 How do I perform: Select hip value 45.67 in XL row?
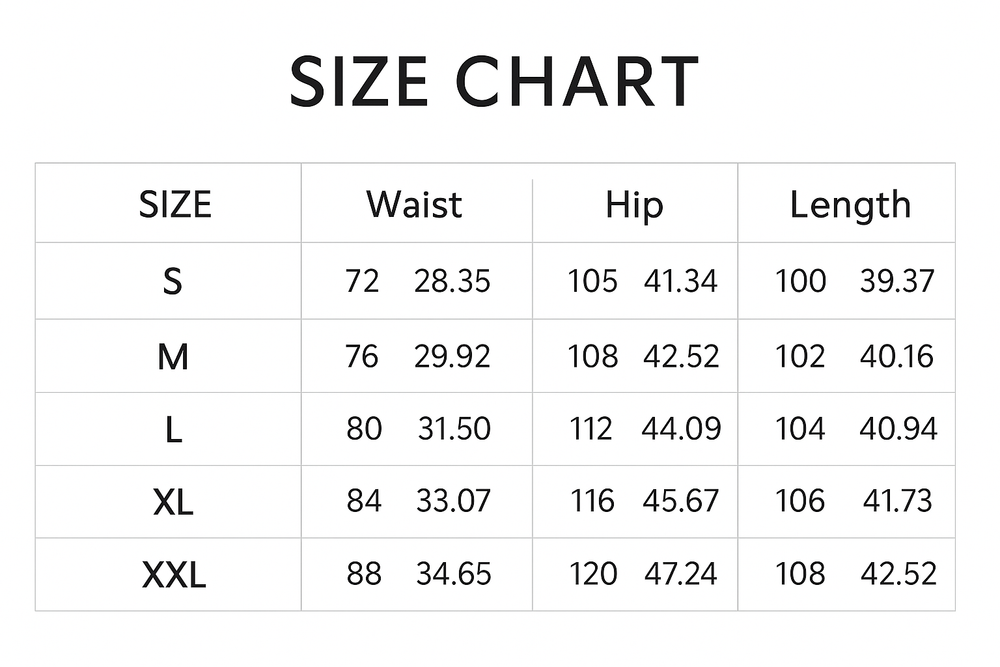(x=680, y=501)
